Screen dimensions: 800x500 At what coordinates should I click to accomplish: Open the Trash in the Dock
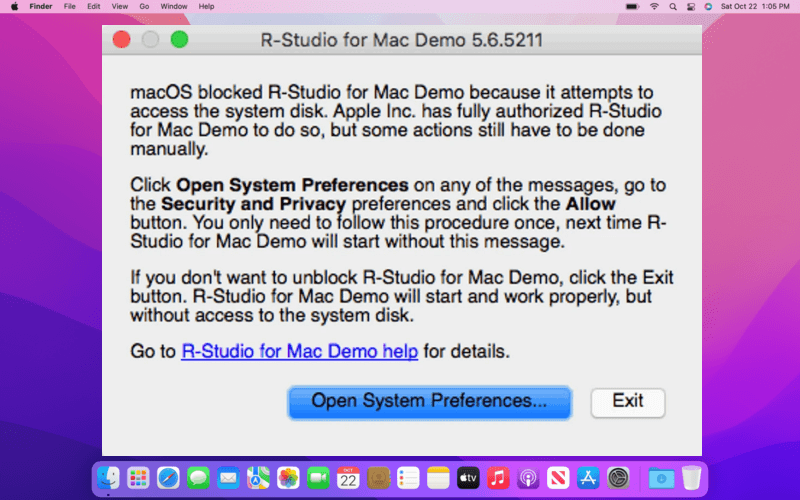[x=691, y=479]
